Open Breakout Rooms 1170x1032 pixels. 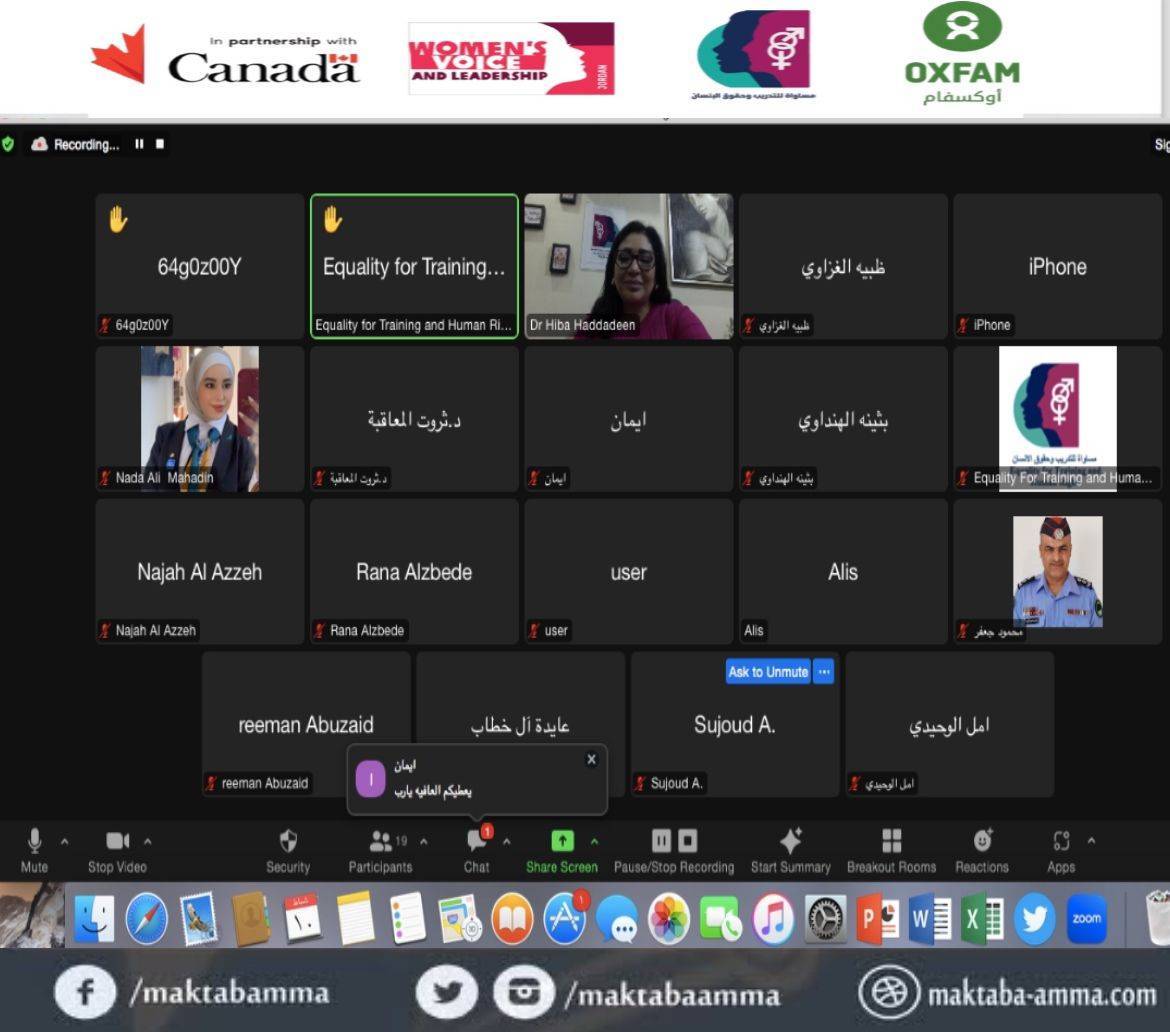891,841
